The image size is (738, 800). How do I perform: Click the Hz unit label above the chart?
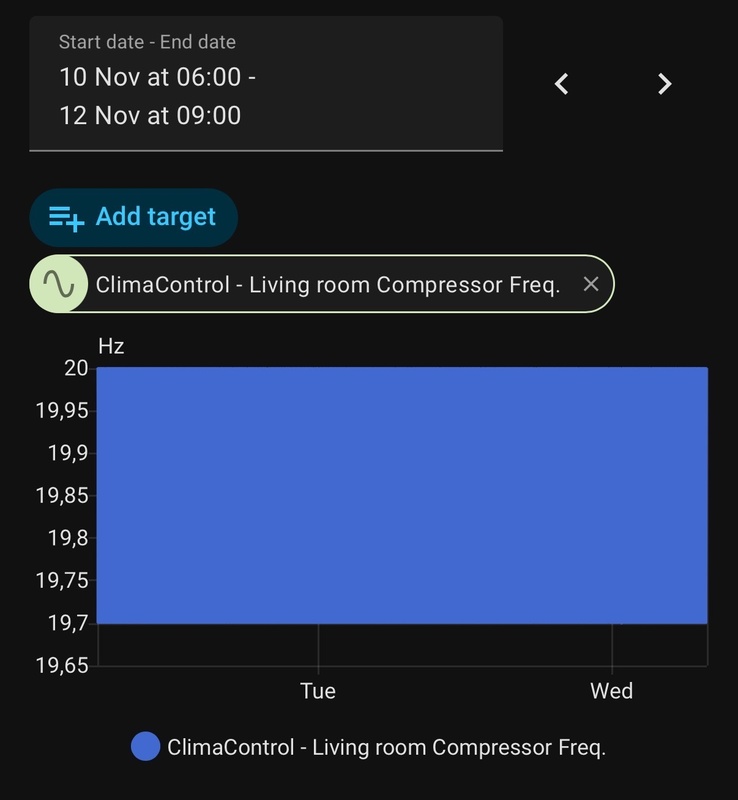113,347
